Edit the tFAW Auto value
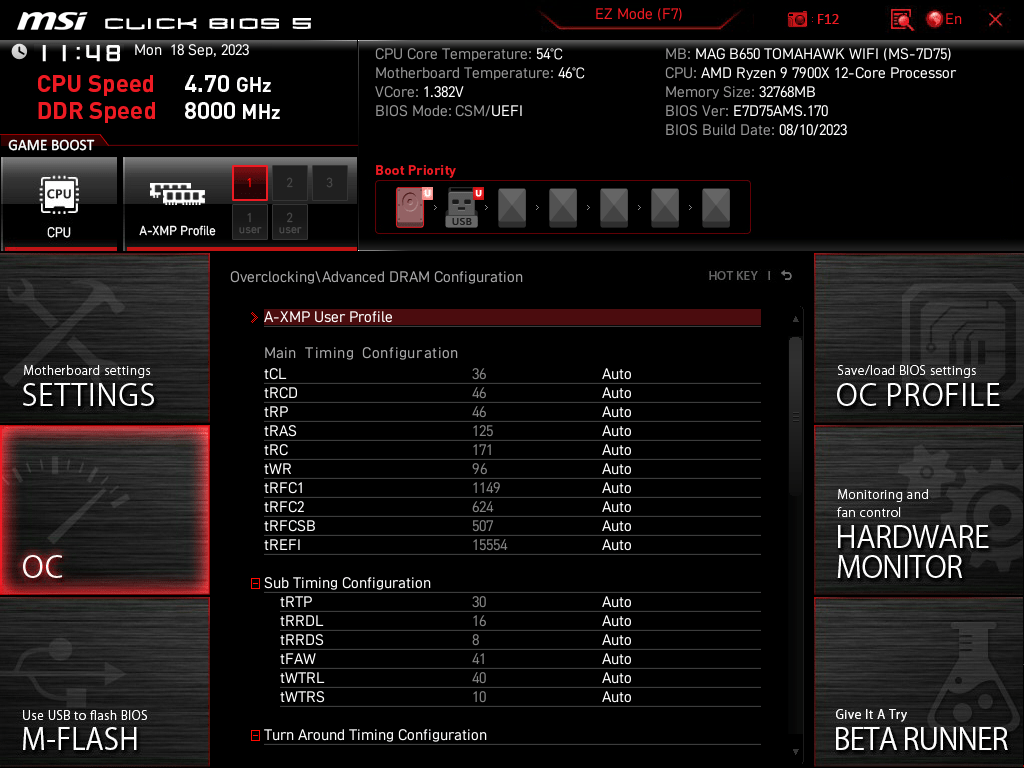Image resolution: width=1024 pixels, height=768 pixels. [x=616, y=659]
